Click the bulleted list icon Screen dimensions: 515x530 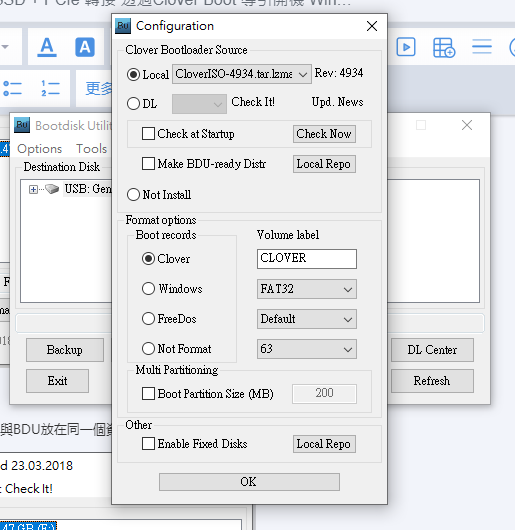tap(12, 89)
